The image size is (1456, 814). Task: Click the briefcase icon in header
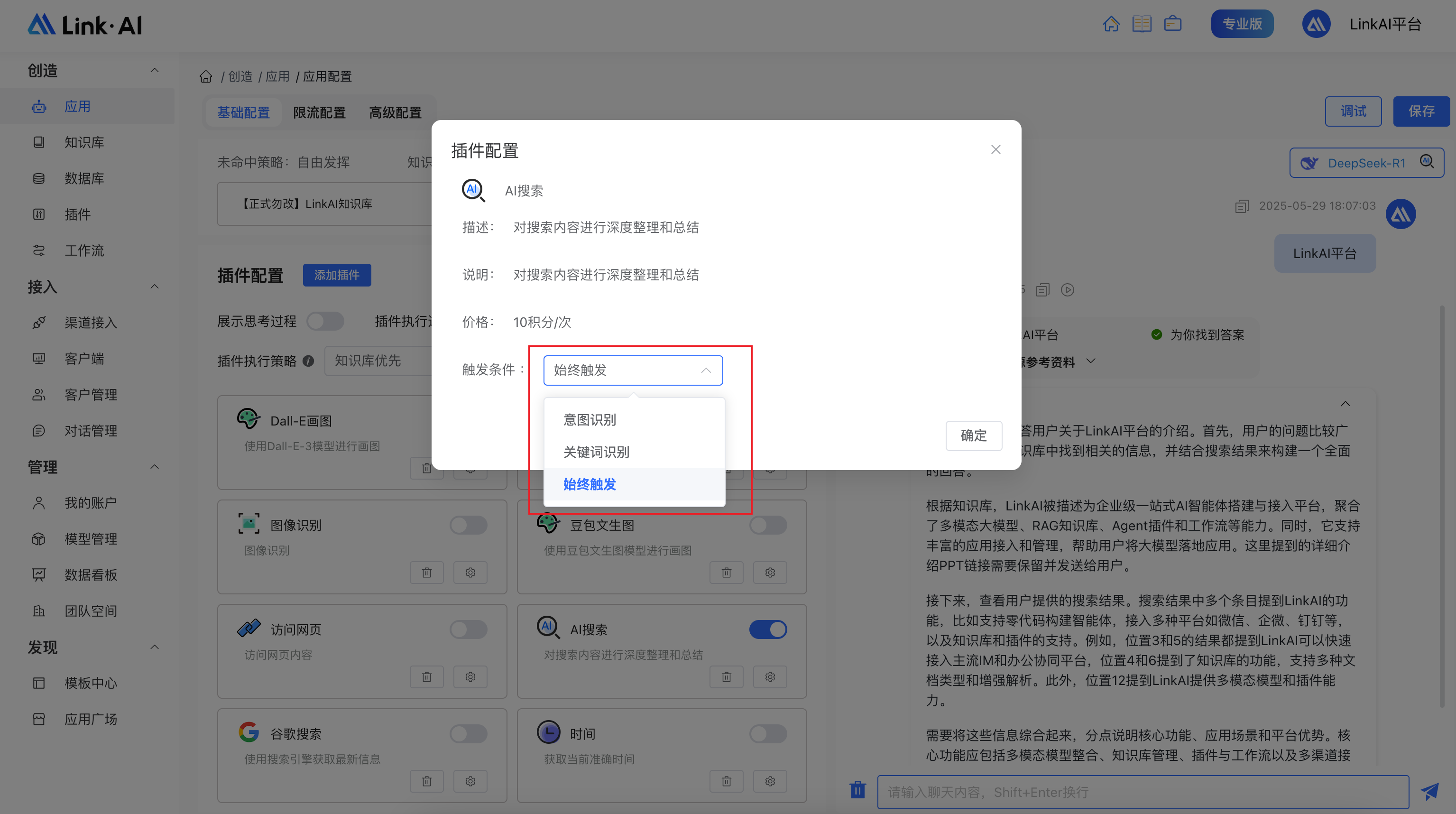pyautogui.click(x=1173, y=24)
